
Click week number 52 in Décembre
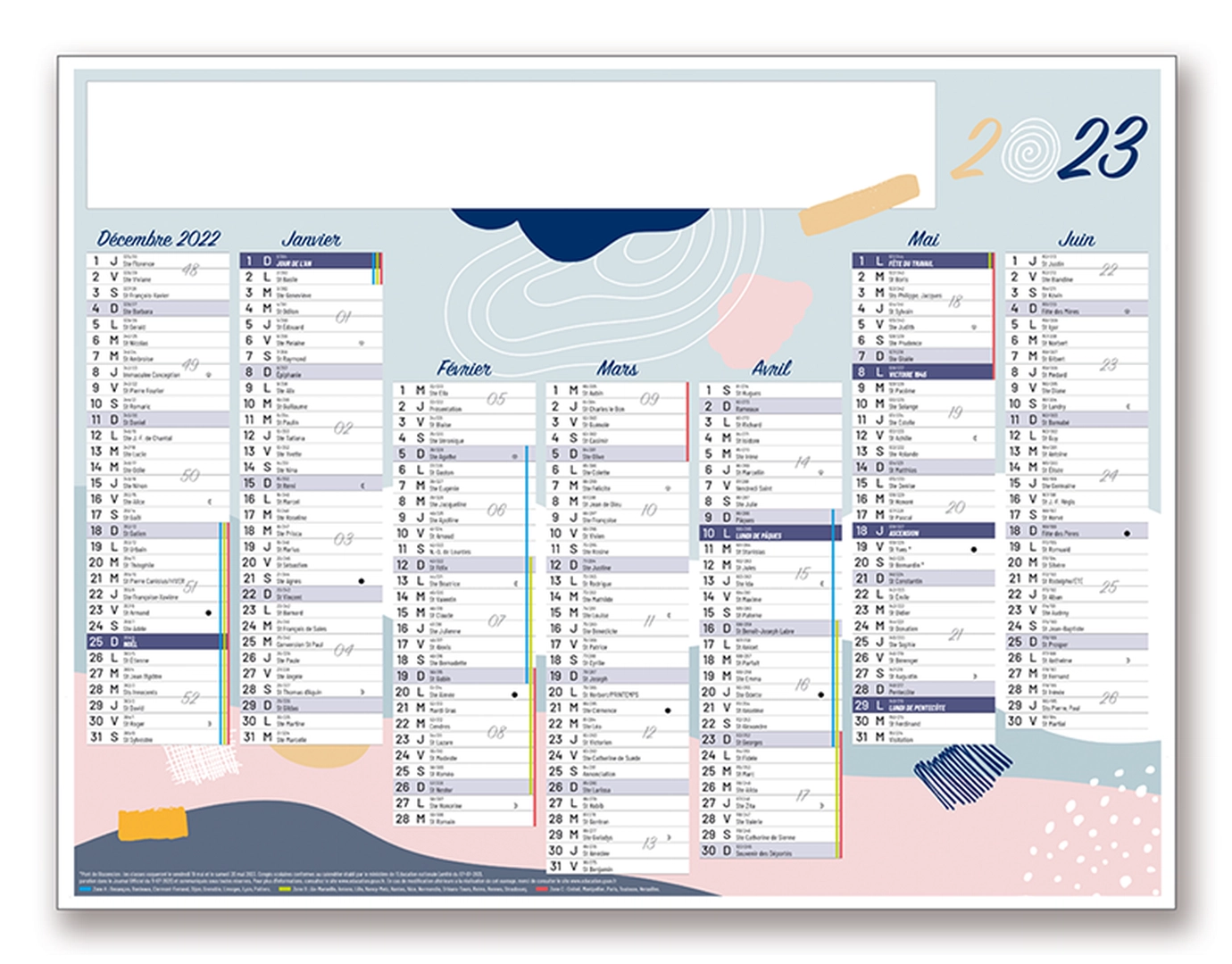point(190,698)
